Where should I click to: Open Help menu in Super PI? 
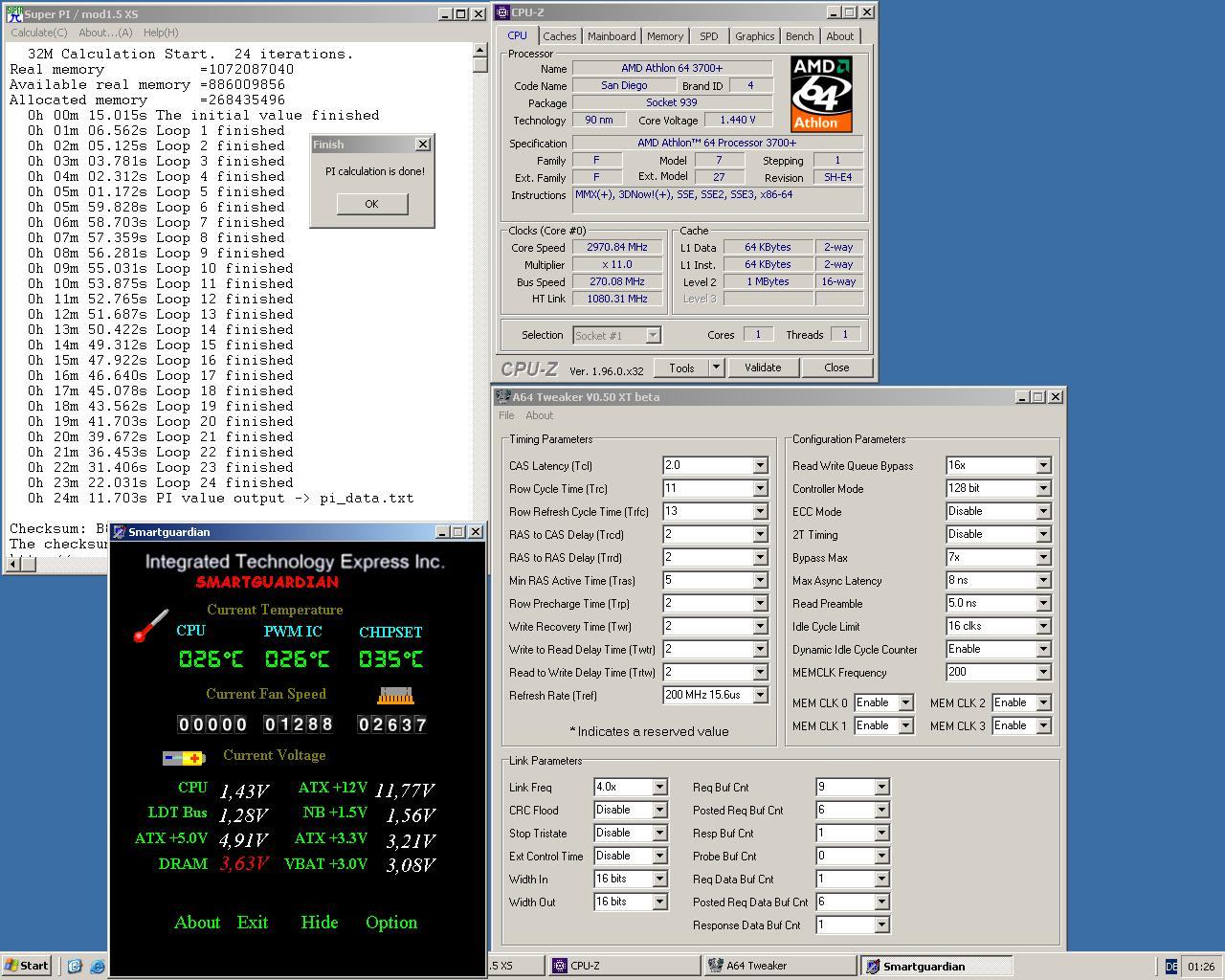point(161,33)
